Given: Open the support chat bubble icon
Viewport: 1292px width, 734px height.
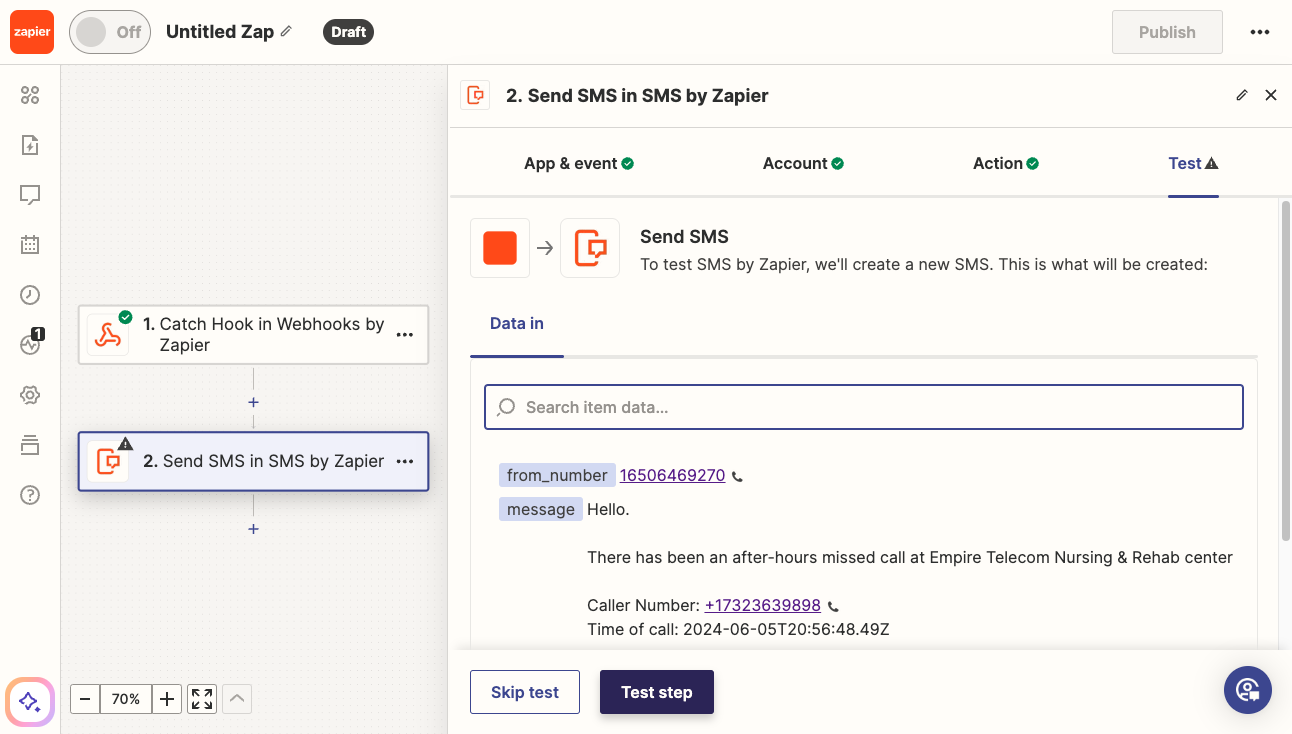Looking at the screenshot, I should pyautogui.click(x=1248, y=690).
